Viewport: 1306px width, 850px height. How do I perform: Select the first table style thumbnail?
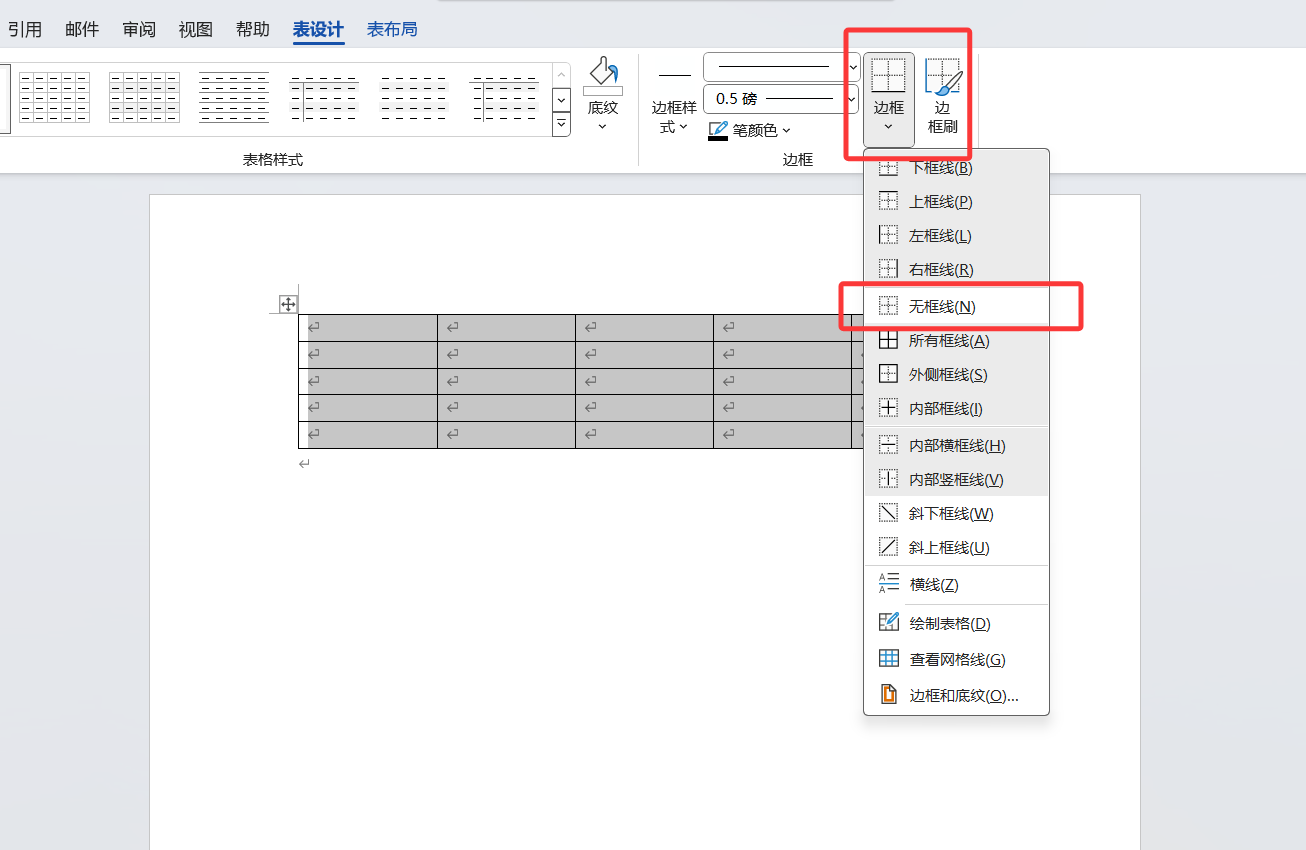54,98
